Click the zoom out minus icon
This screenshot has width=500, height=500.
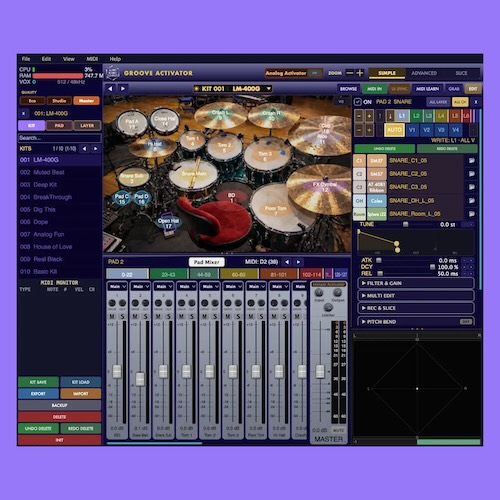click(x=350, y=73)
